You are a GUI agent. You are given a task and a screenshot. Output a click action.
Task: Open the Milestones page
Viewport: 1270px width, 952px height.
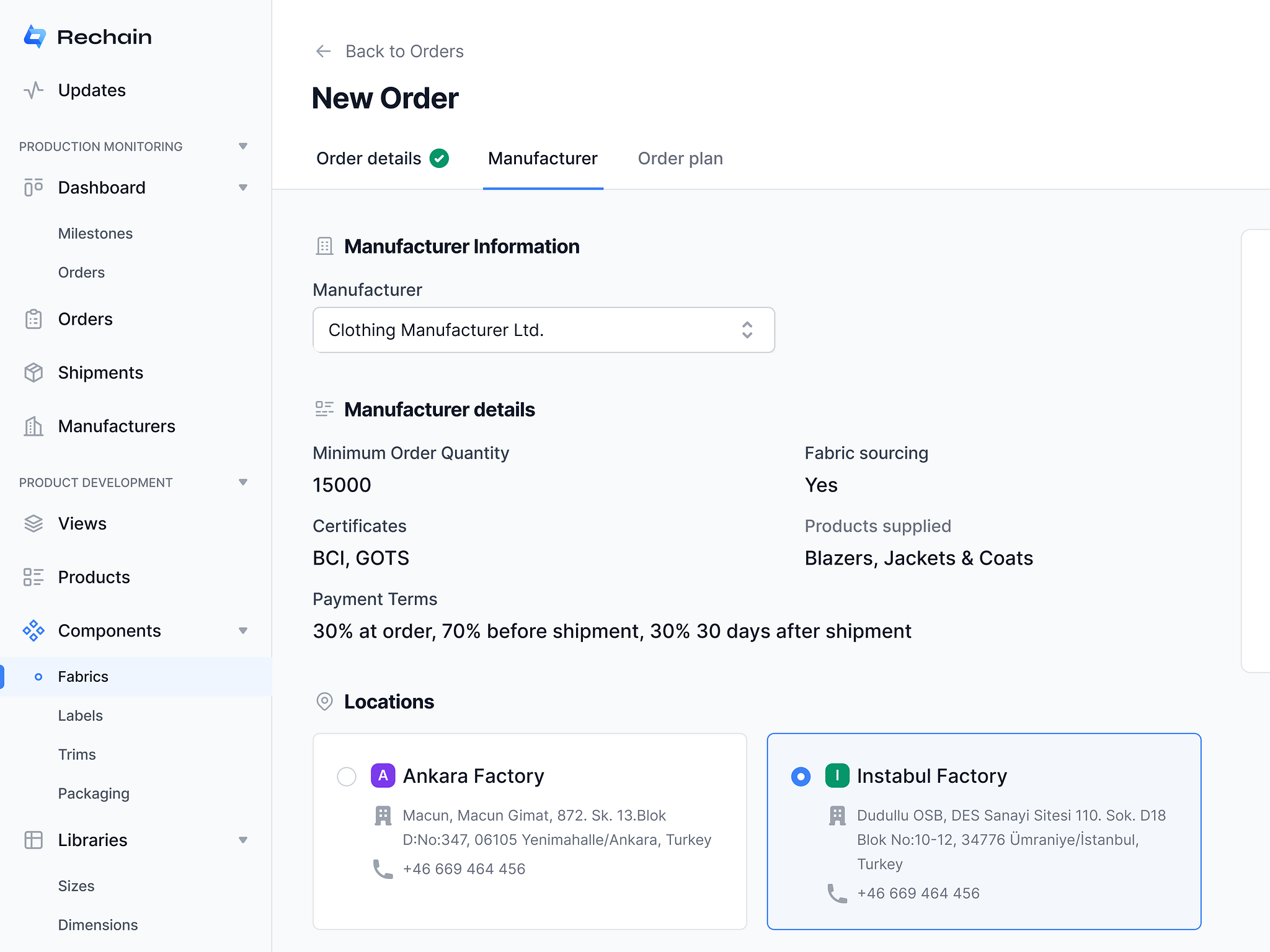pos(95,234)
